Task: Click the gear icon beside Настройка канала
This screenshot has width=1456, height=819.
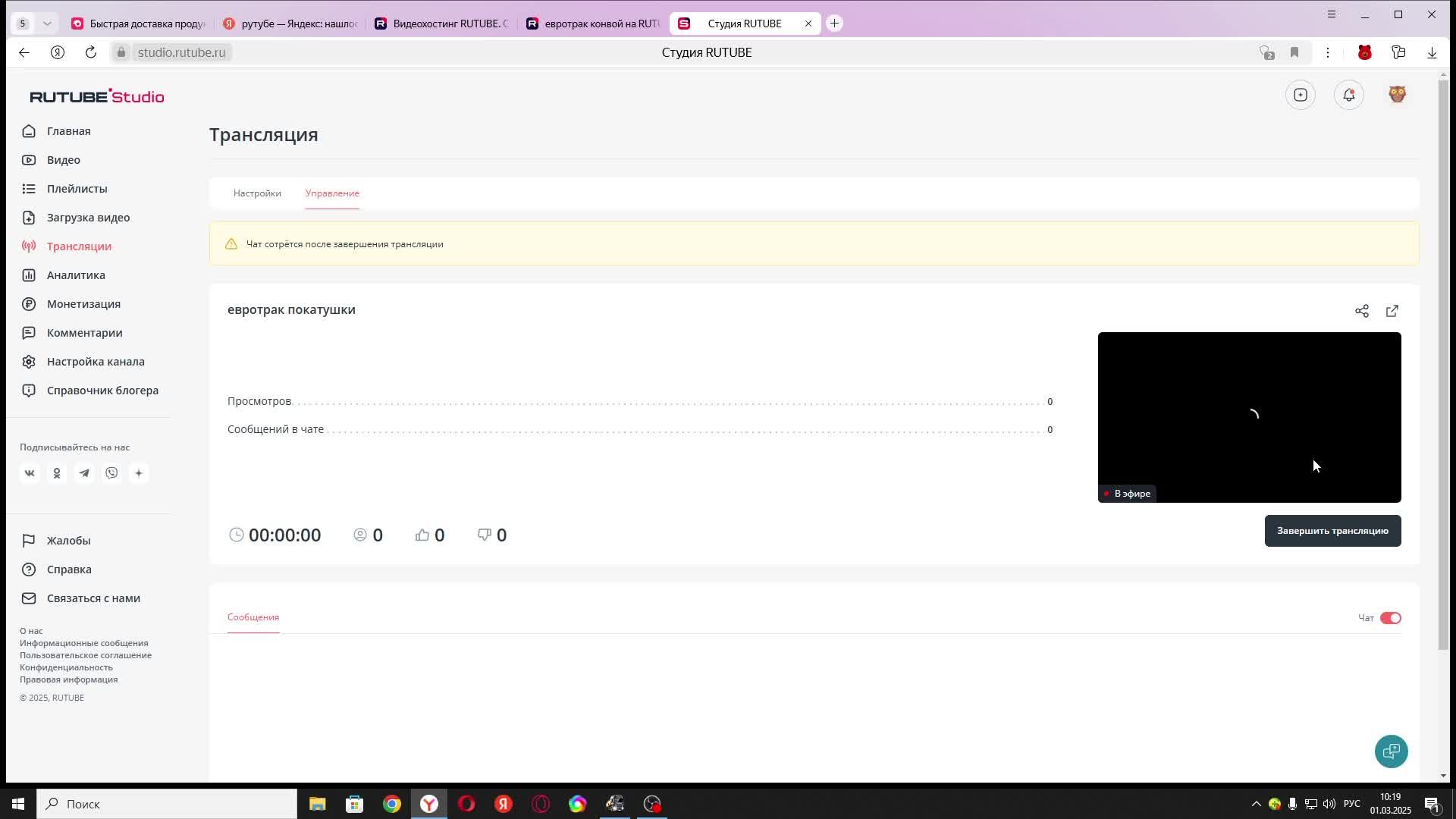Action: (x=29, y=362)
